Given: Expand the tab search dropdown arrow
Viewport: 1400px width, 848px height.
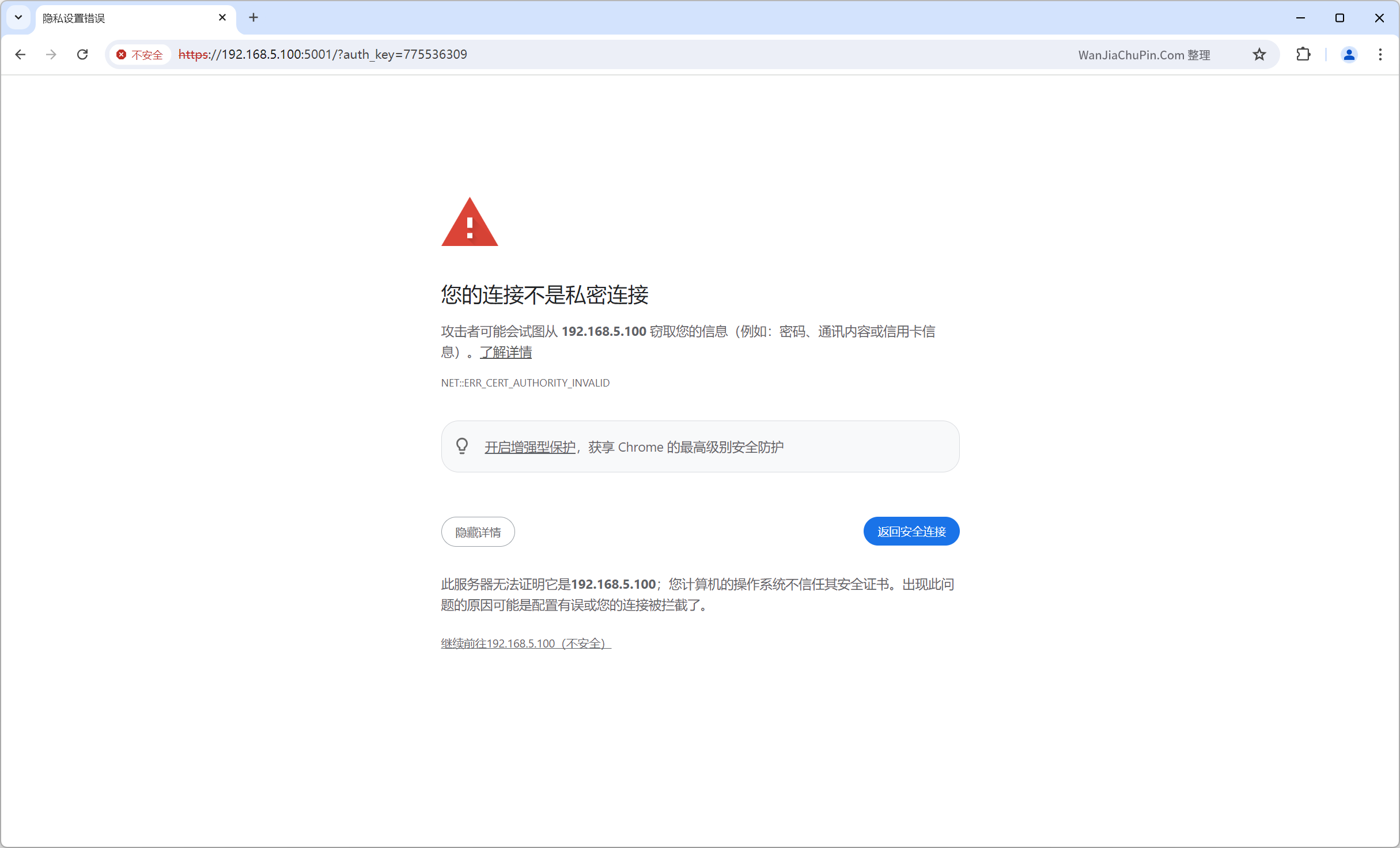Looking at the screenshot, I should point(18,18).
